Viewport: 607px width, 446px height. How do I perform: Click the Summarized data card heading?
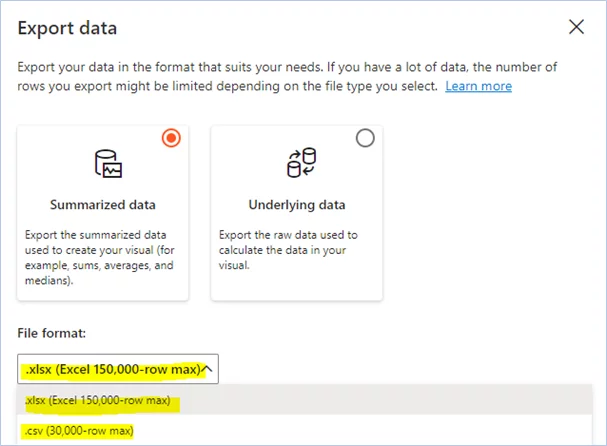coord(103,205)
